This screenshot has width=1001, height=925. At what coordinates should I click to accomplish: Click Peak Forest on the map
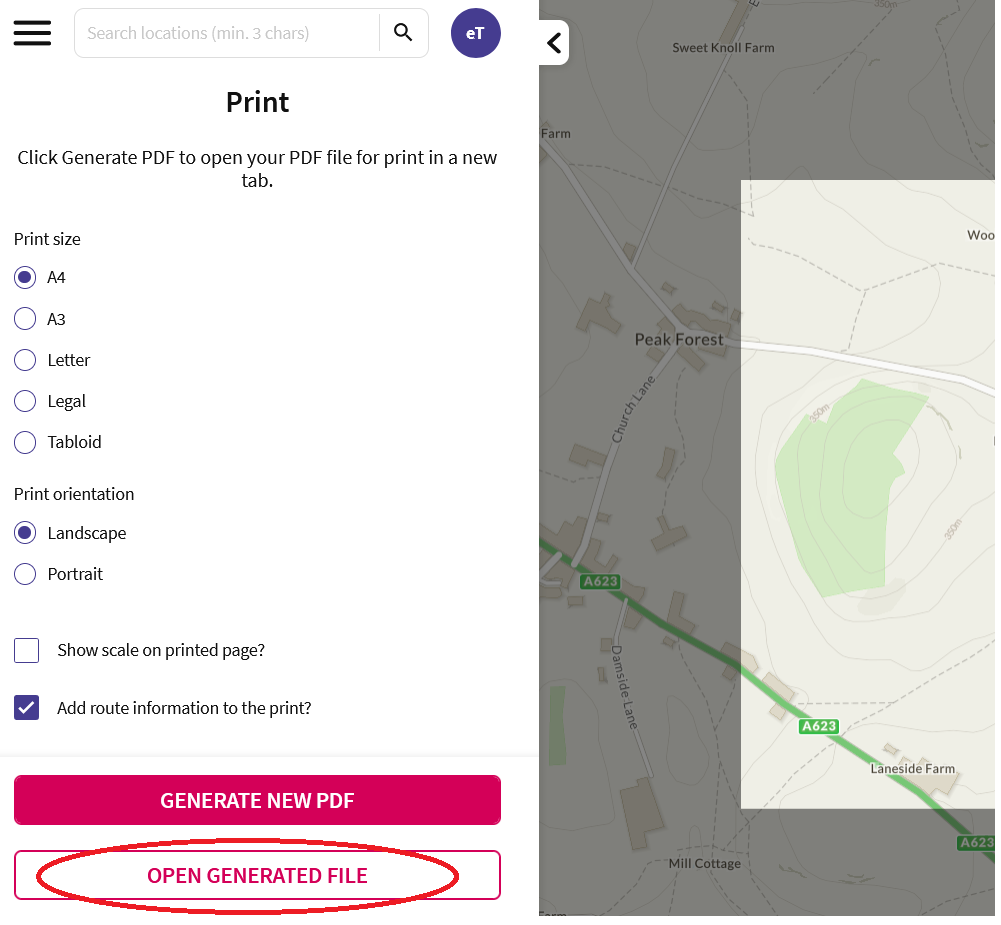[x=680, y=339]
